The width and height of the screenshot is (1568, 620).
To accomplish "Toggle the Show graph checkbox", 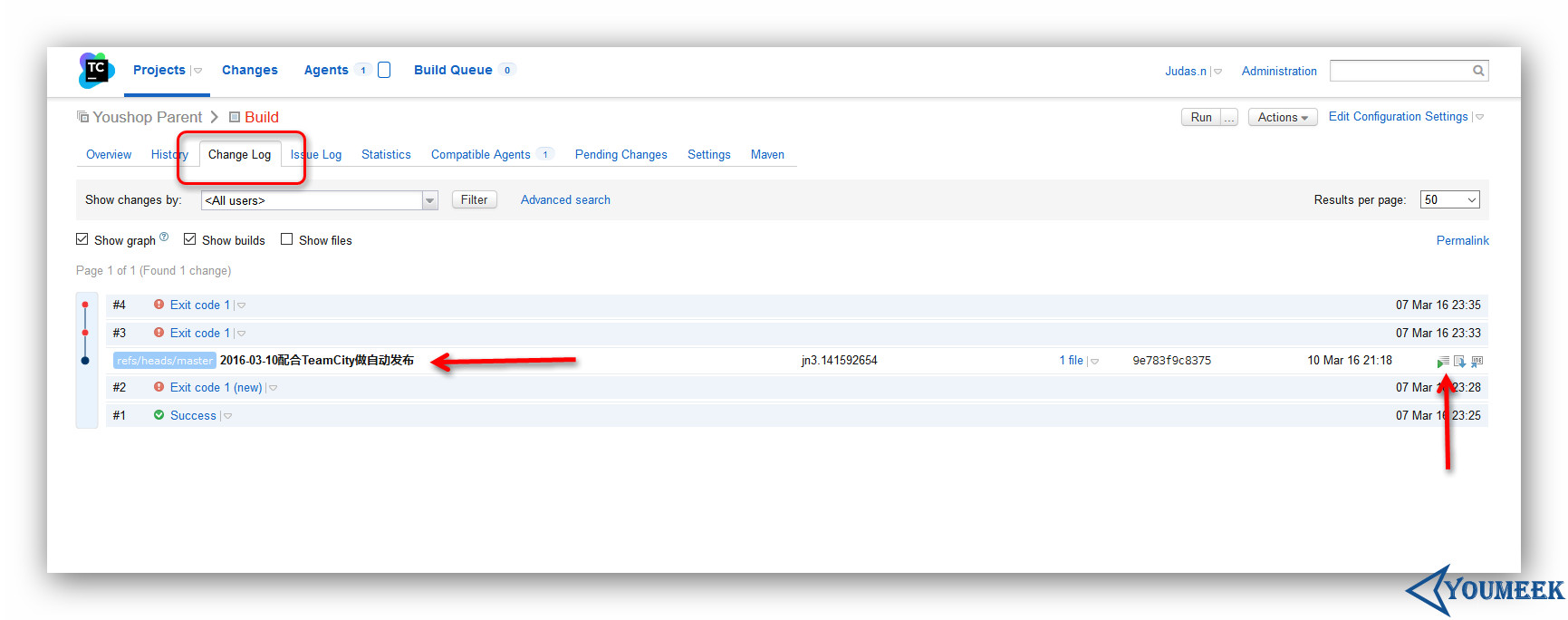I will click(x=82, y=239).
